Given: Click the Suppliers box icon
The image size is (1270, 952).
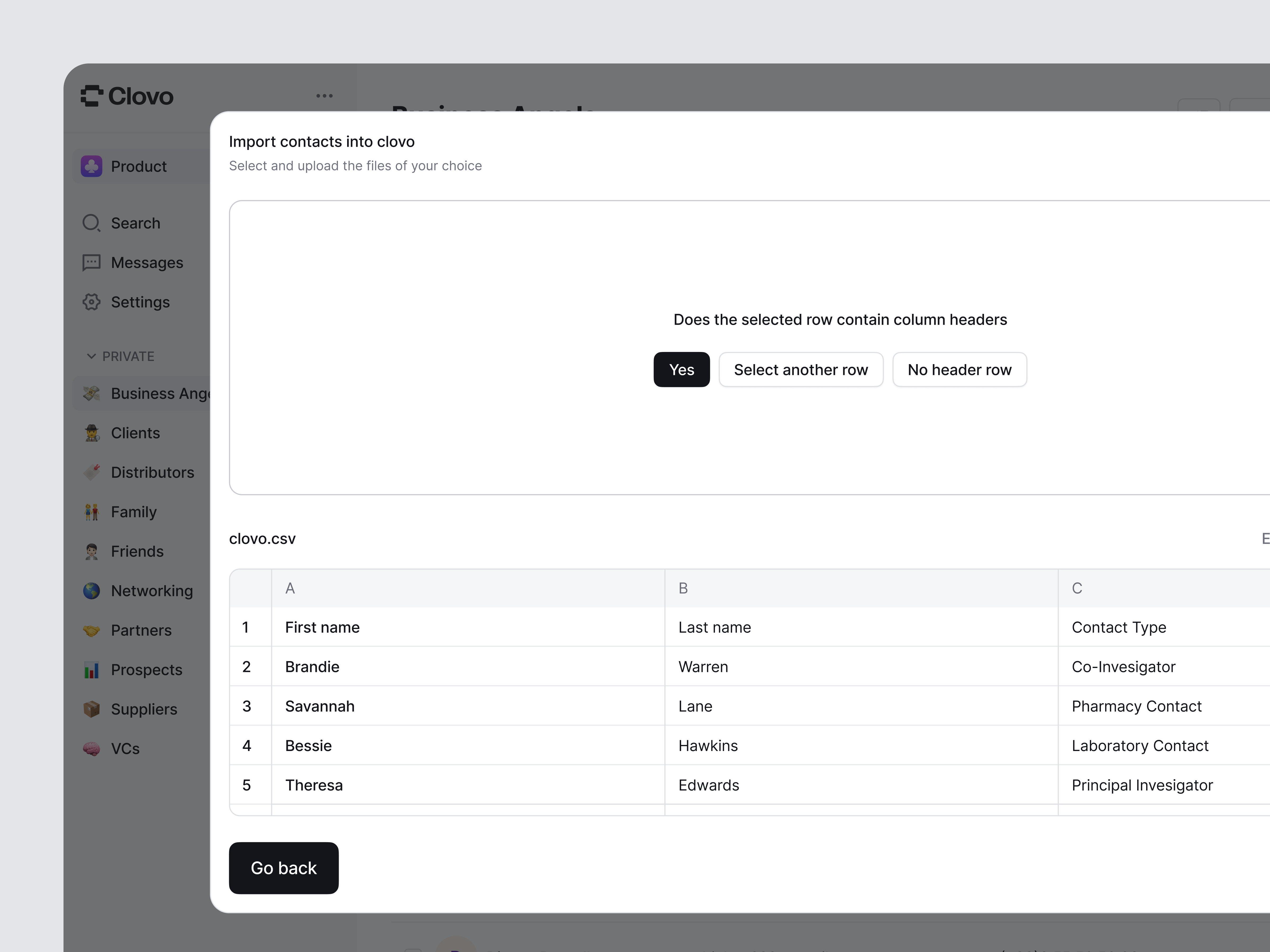Looking at the screenshot, I should click(91, 709).
